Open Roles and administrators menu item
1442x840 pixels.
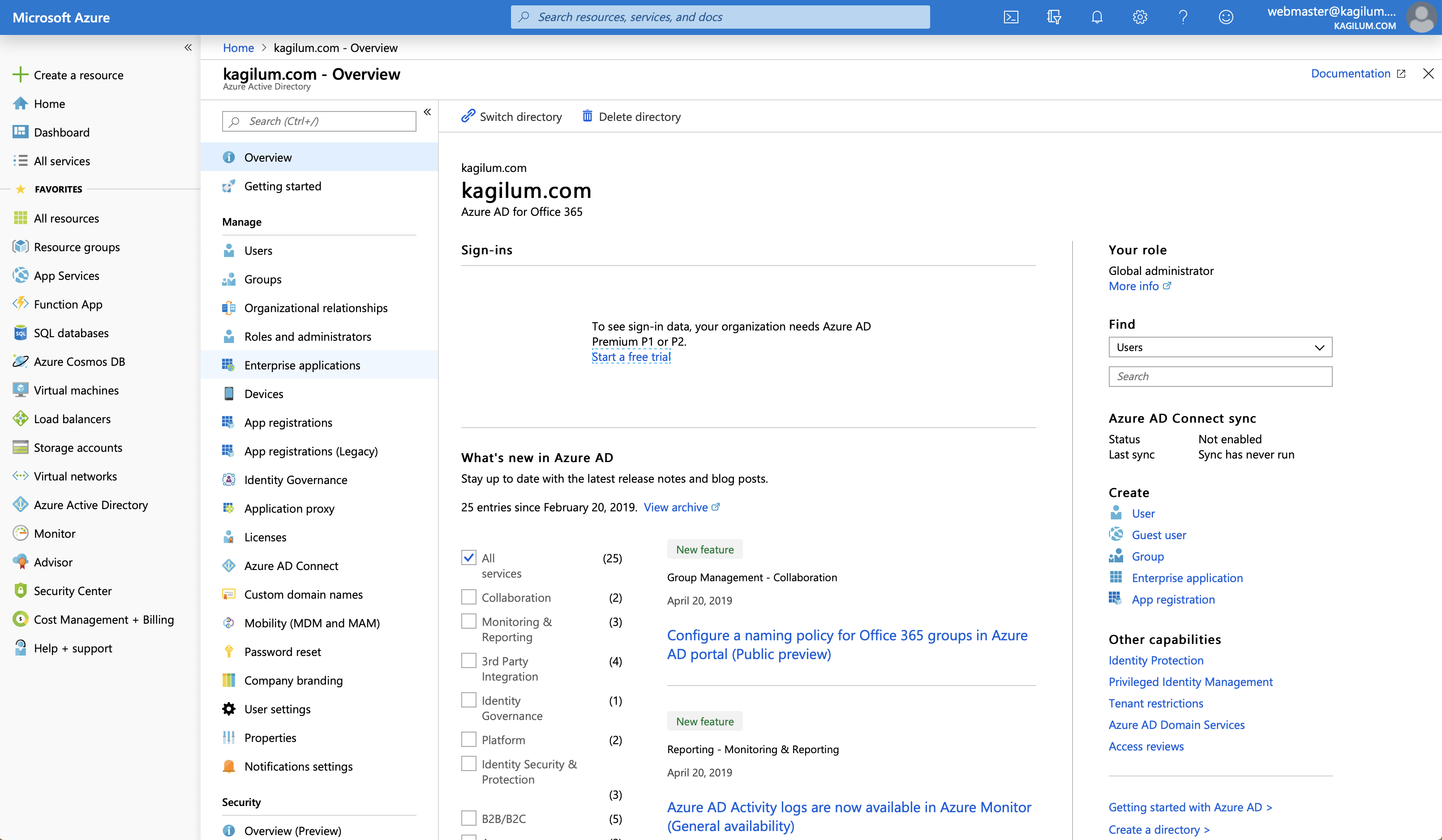[x=319, y=336]
